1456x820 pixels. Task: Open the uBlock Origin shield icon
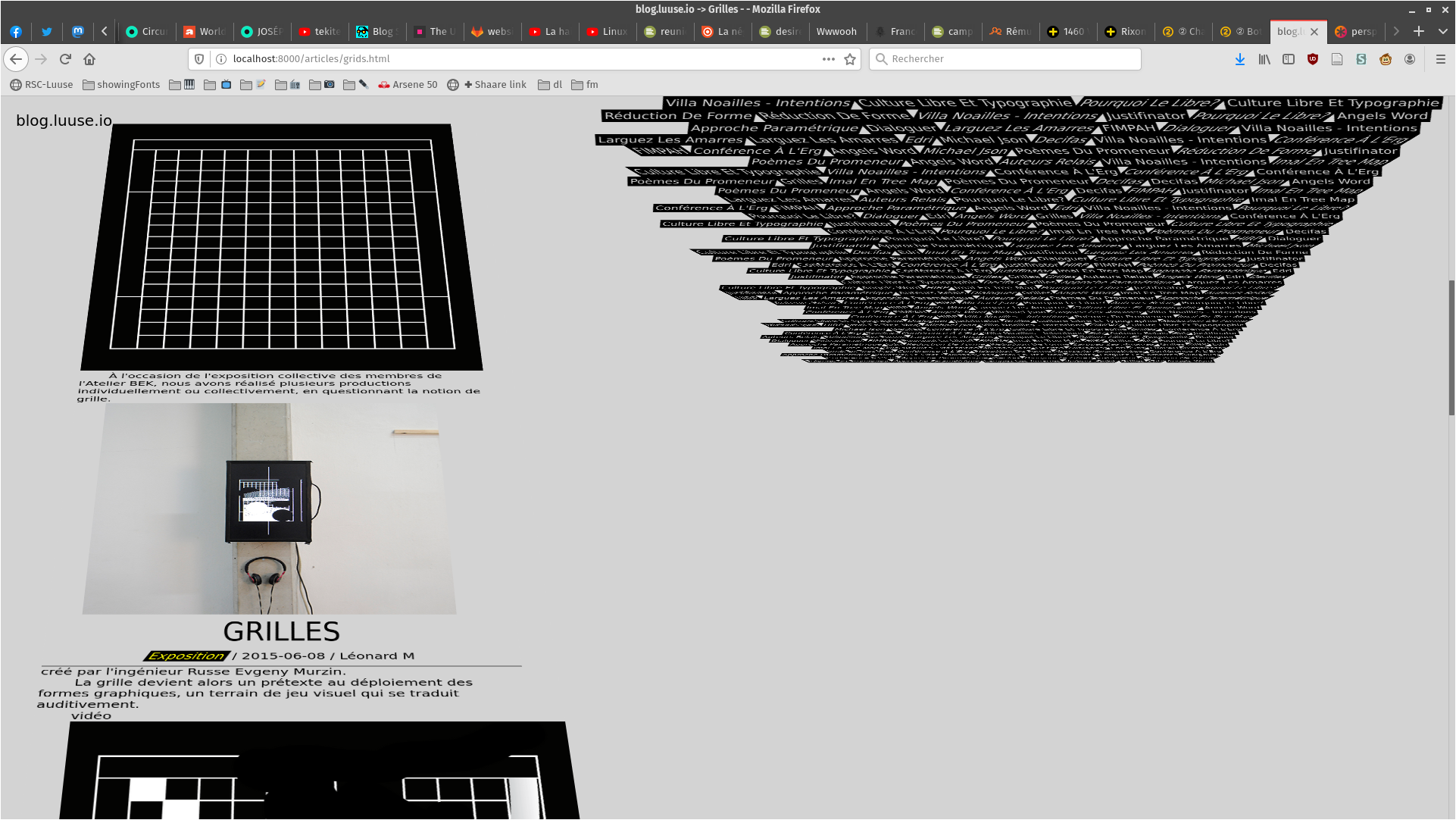(1313, 59)
